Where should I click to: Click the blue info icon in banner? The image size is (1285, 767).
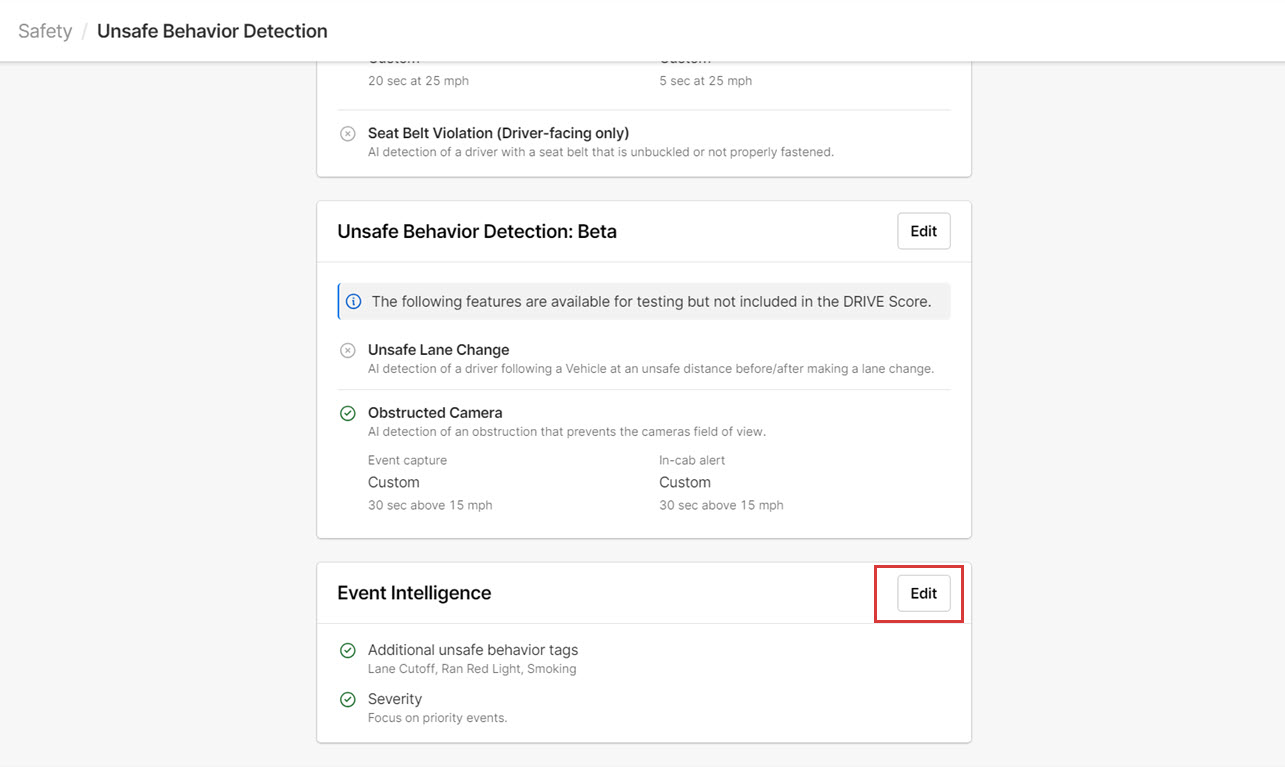point(353,301)
